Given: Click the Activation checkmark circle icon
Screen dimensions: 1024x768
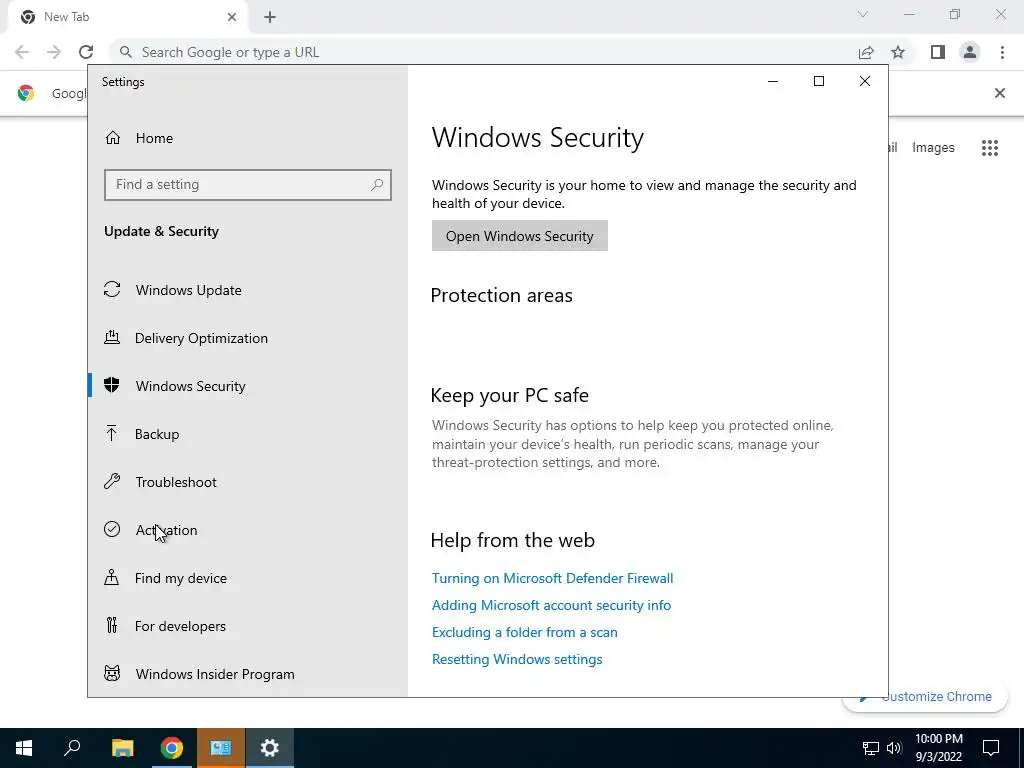Looking at the screenshot, I should 112,530.
